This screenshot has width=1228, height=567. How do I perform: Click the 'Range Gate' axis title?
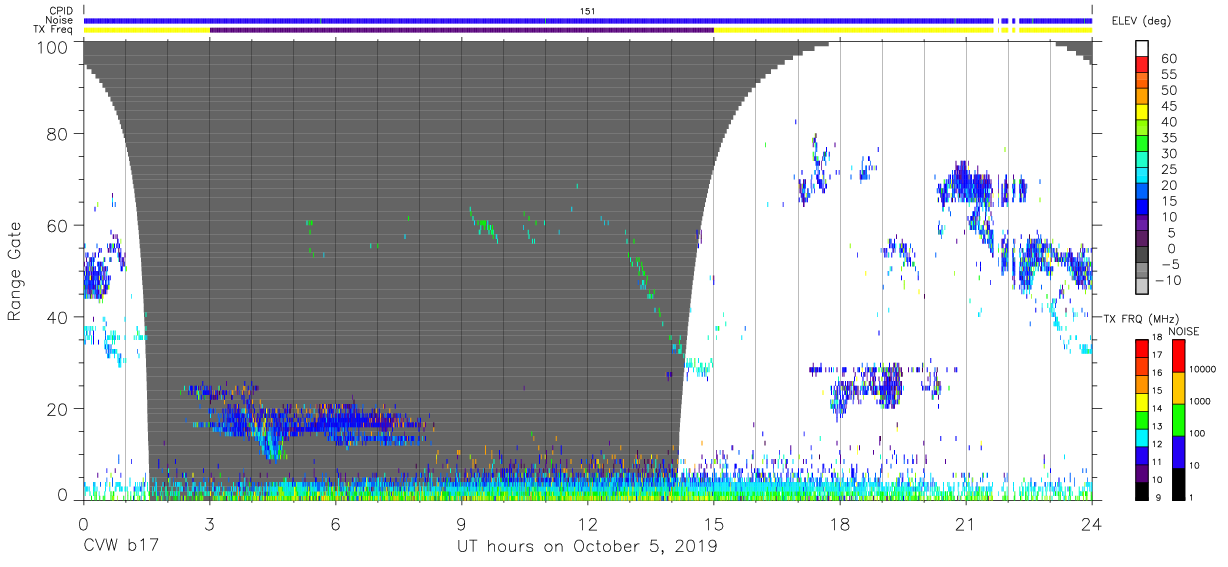tap(15, 271)
